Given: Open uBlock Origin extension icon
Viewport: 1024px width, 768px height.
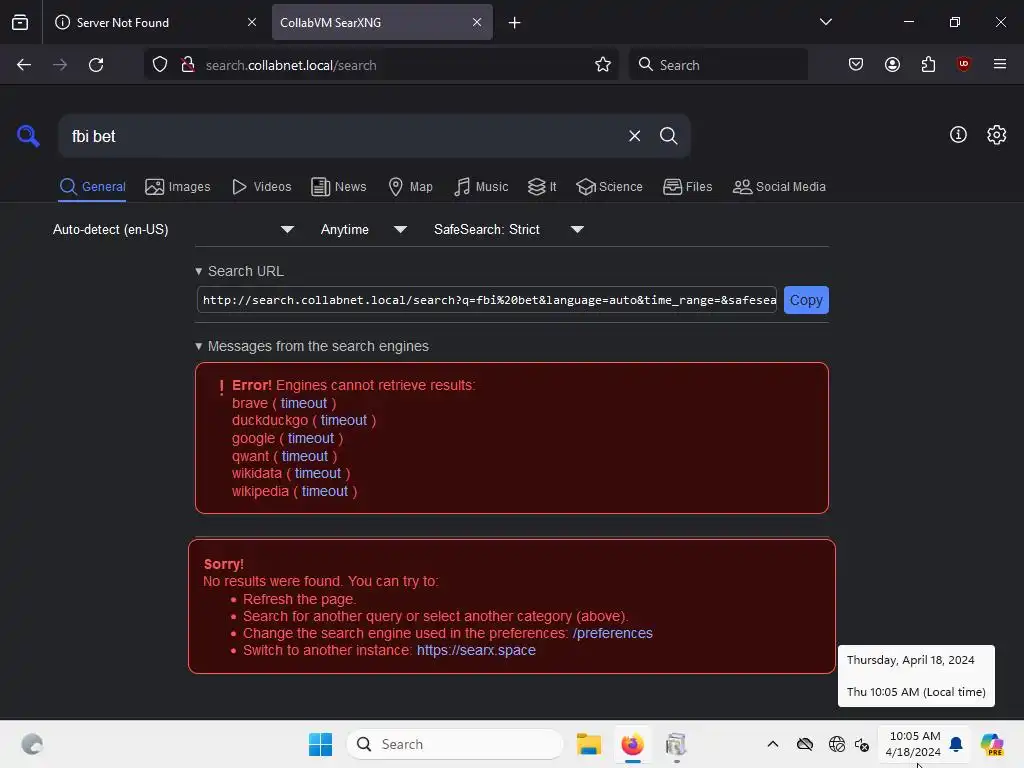Looking at the screenshot, I should pyautogui.click(x=963, y=64).
